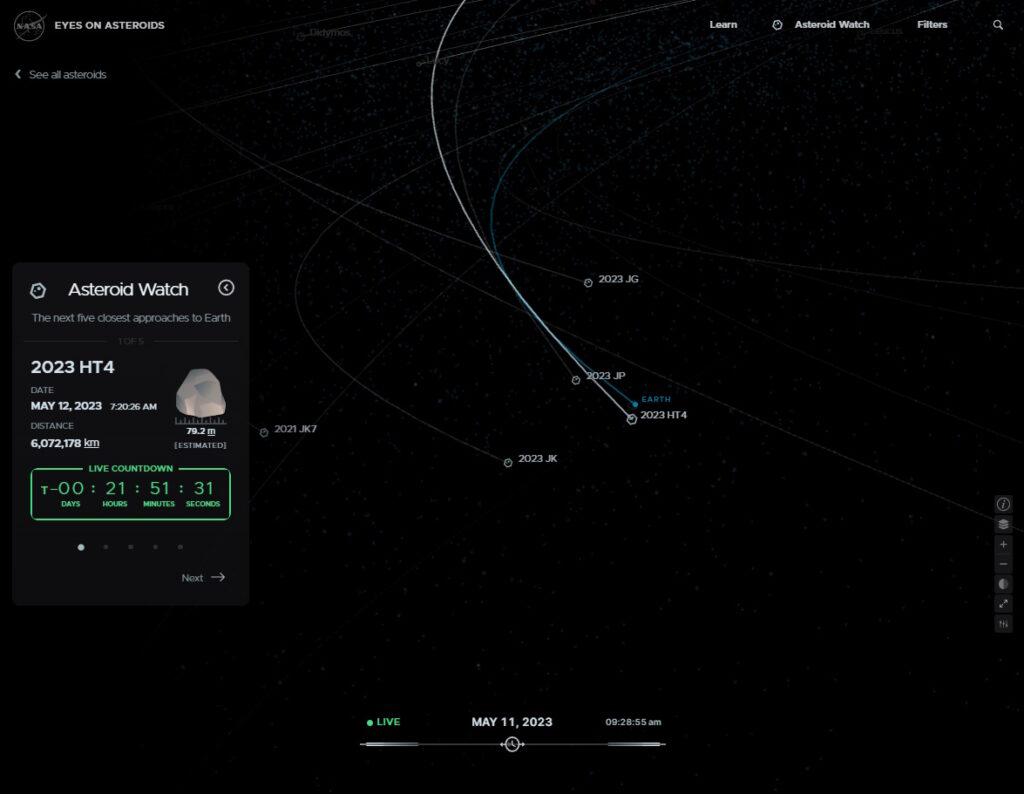Click the 2023 JG label text
The height and width of the screenshot is (794, 1024).
618,279
